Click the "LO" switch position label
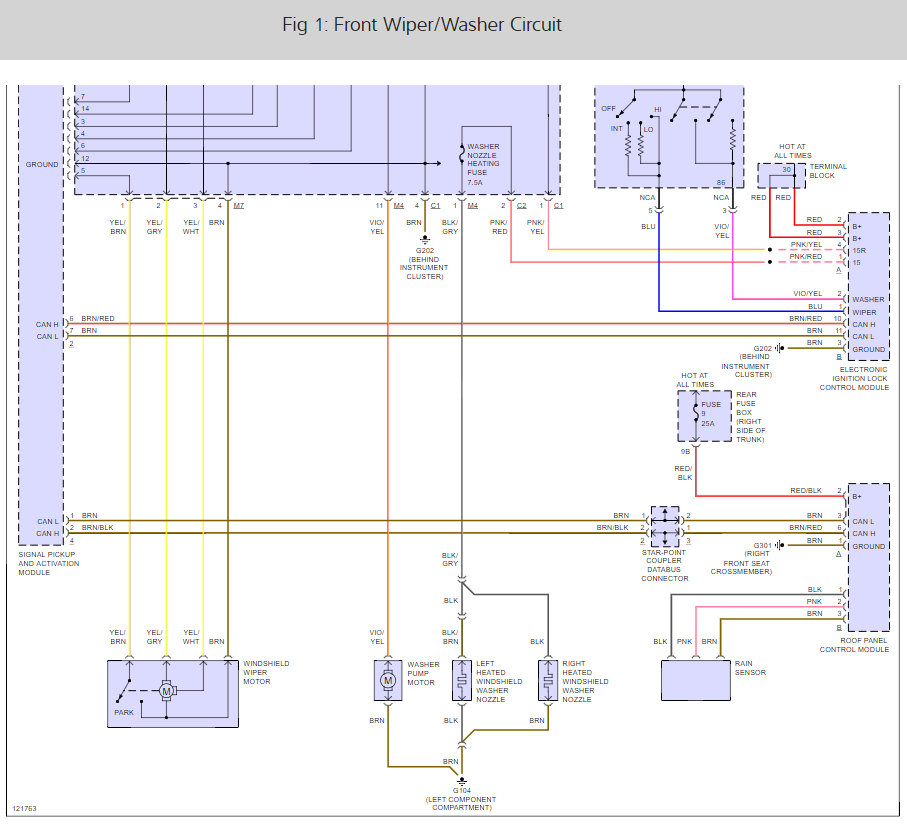This screenshot has width=907, height=834. point(648,130)
